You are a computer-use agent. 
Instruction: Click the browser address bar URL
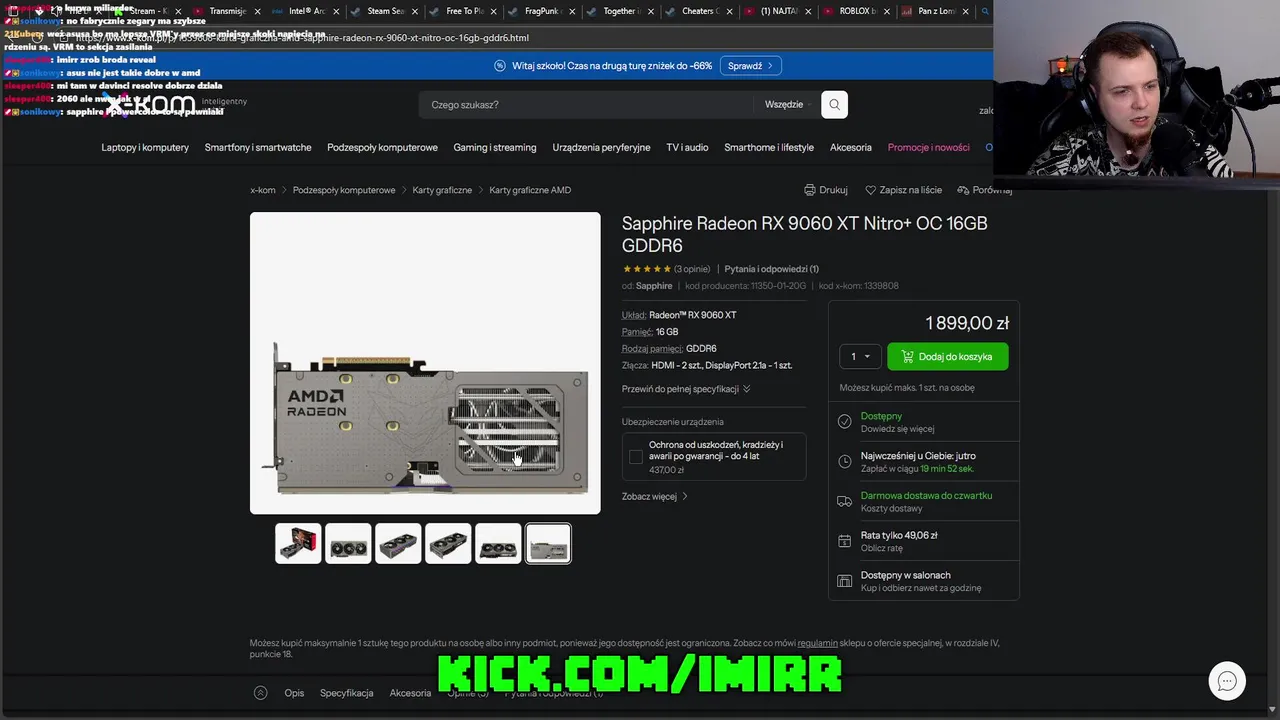302,38
